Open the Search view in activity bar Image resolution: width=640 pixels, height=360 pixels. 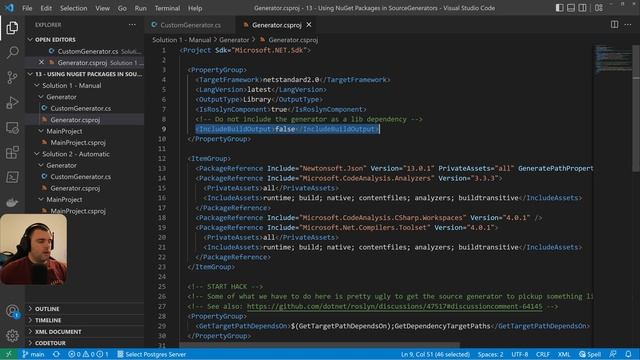coord(12,52)
